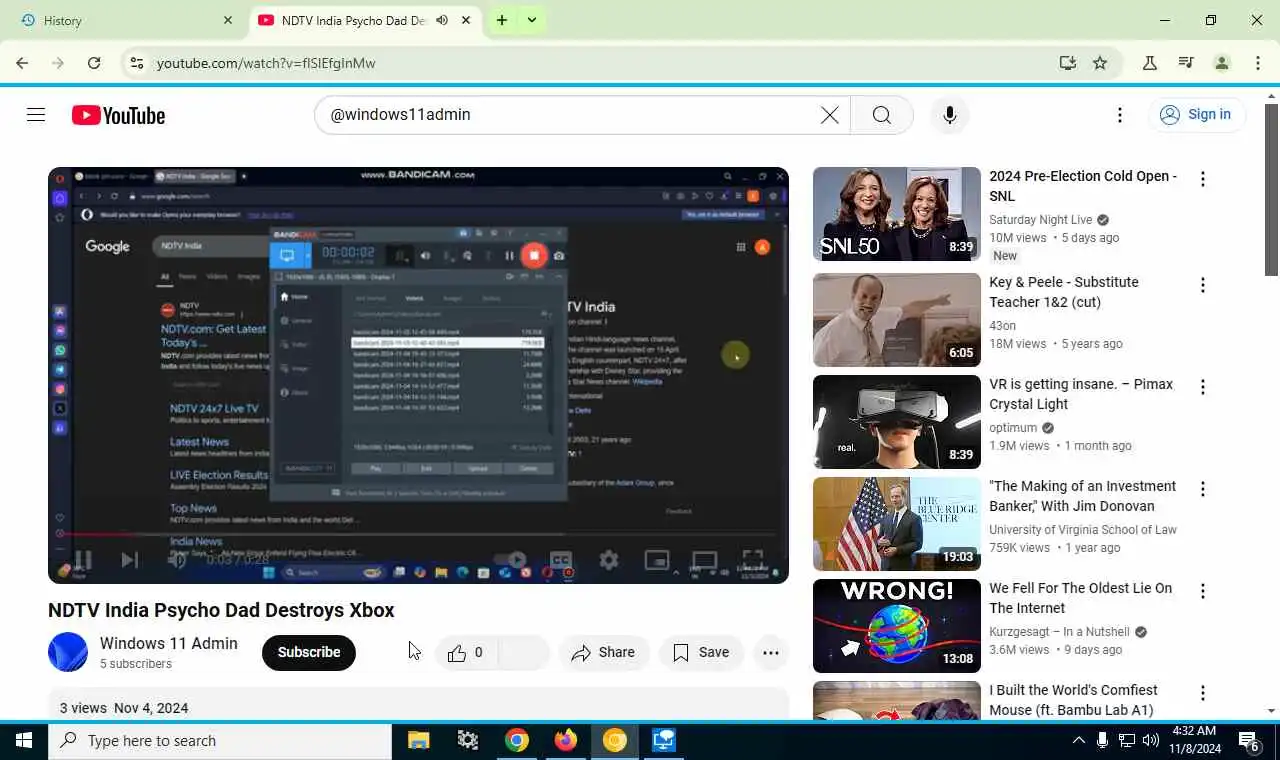The height and width of the screenshot is (760, 1280).
Task: Pause the video in player
Action: click(x=83, y=560)
